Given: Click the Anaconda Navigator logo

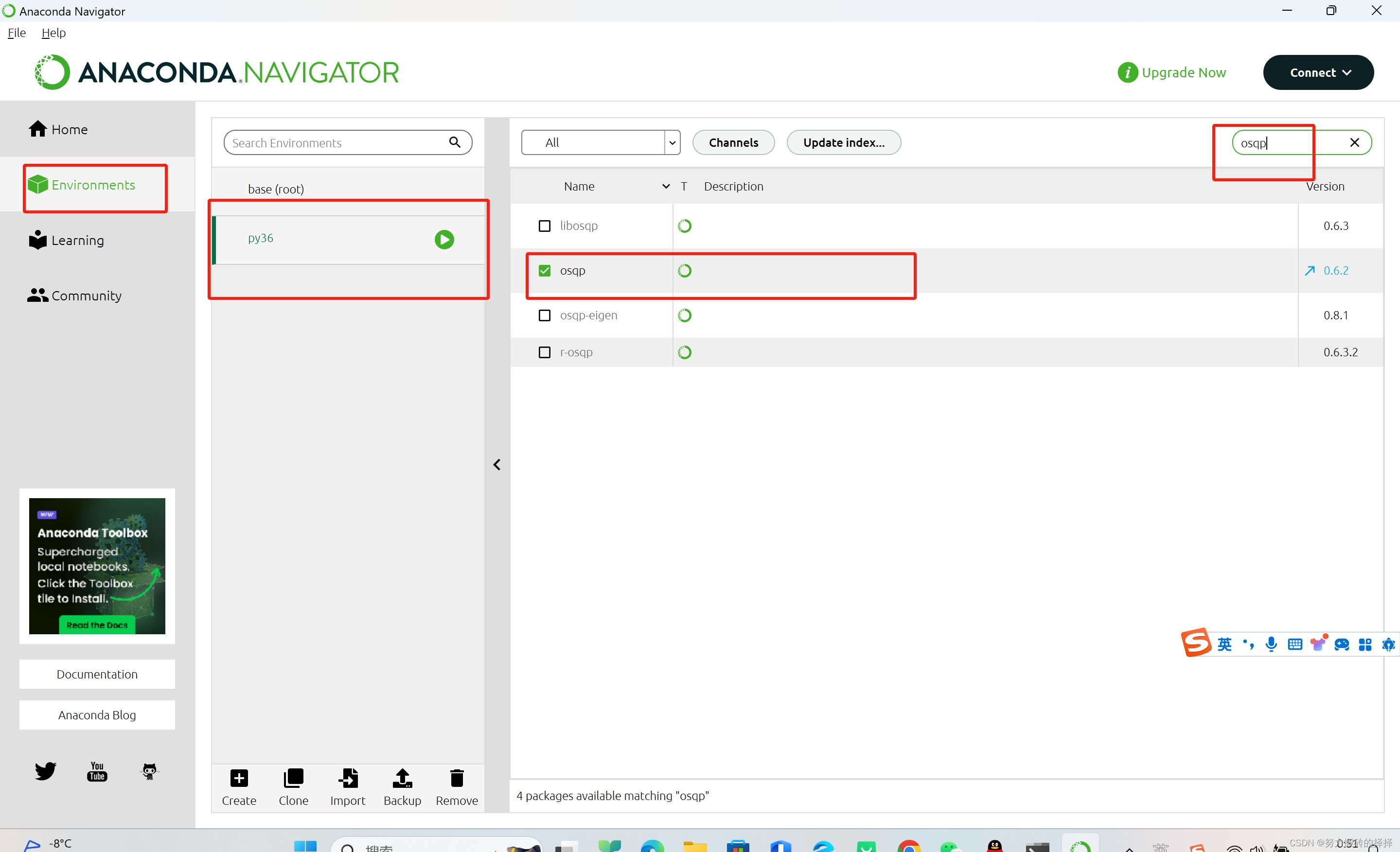Looking at the screenshot, I should [216, 72].
